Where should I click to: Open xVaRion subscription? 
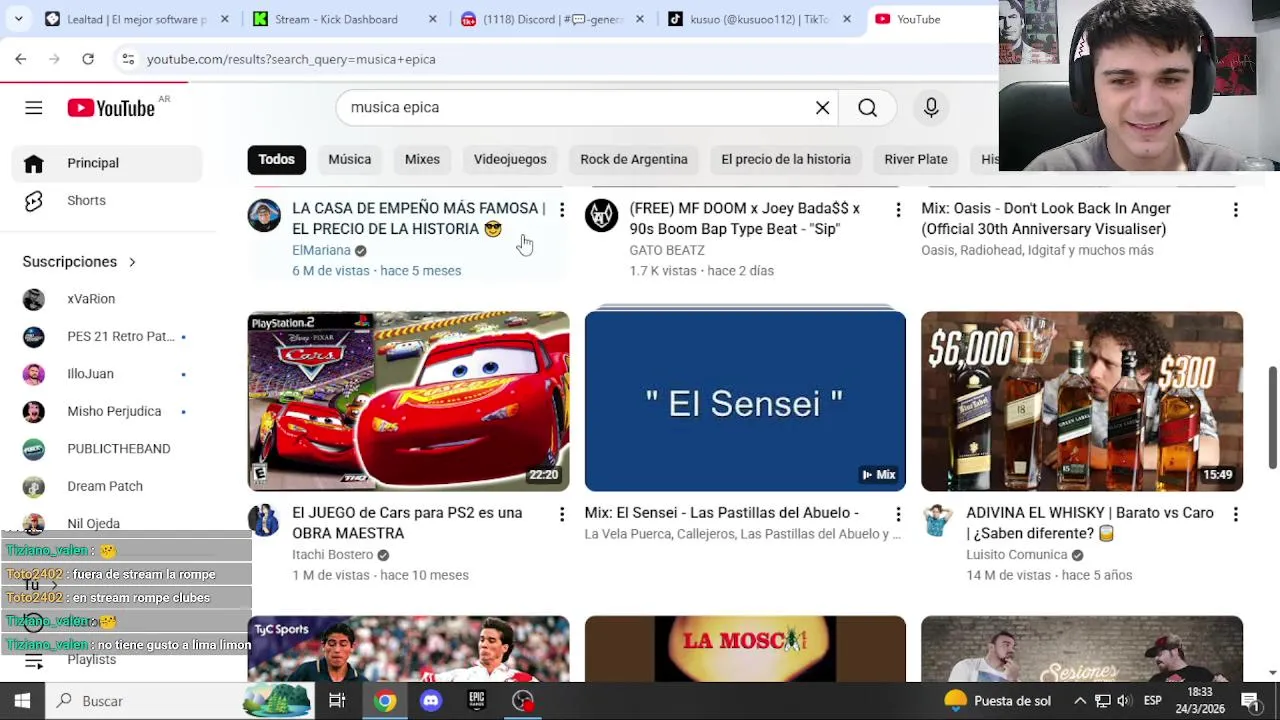[107, 299]
